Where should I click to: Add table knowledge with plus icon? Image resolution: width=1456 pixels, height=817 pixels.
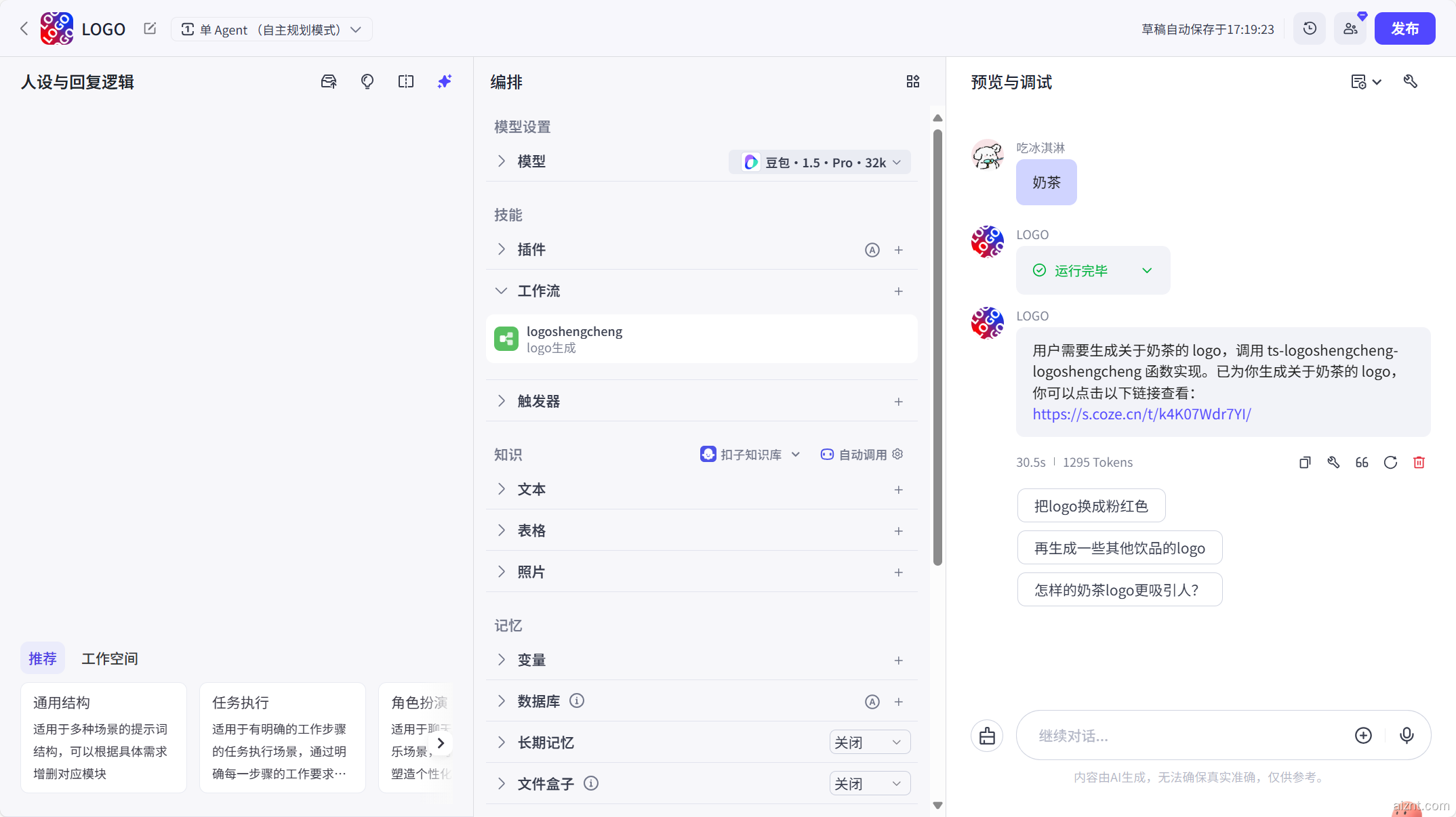(x=899, y=531)
